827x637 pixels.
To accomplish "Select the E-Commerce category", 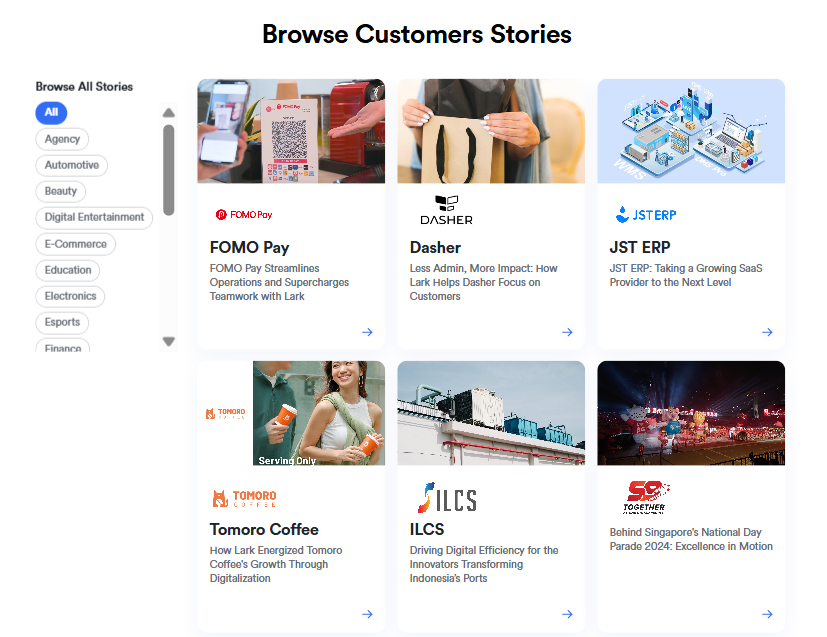I will tap(75, 244).
